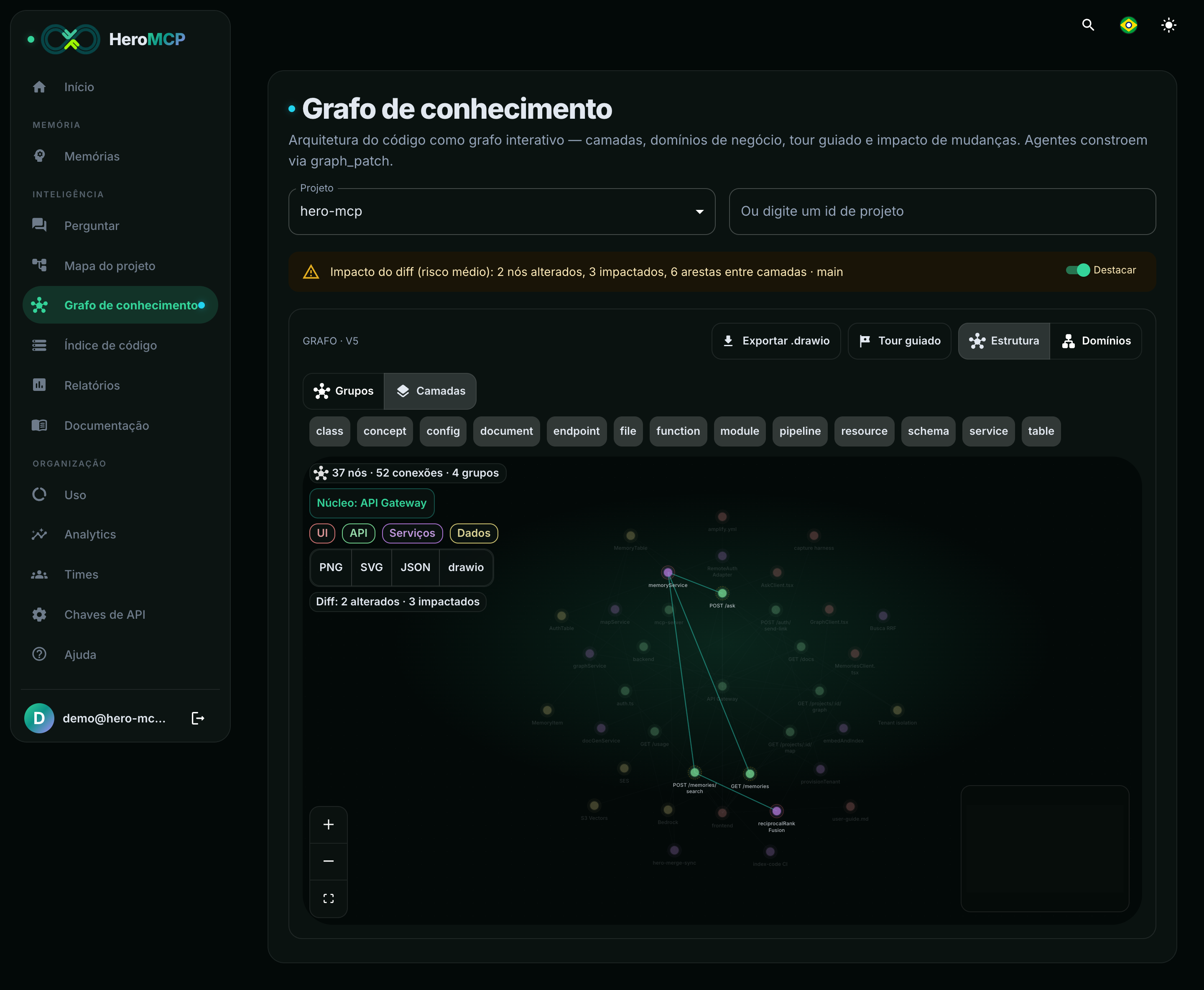The image size is (1204, 990).
Task: Export graph as SVG
Action: tap(371, 567)
